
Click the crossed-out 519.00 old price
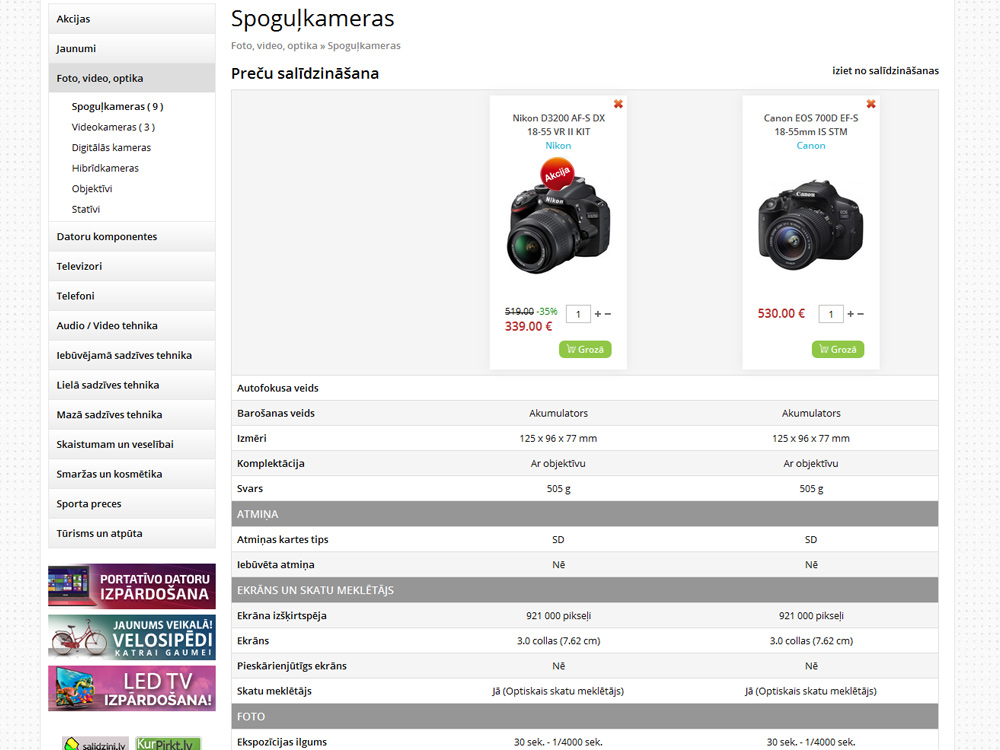pos(519,311)
